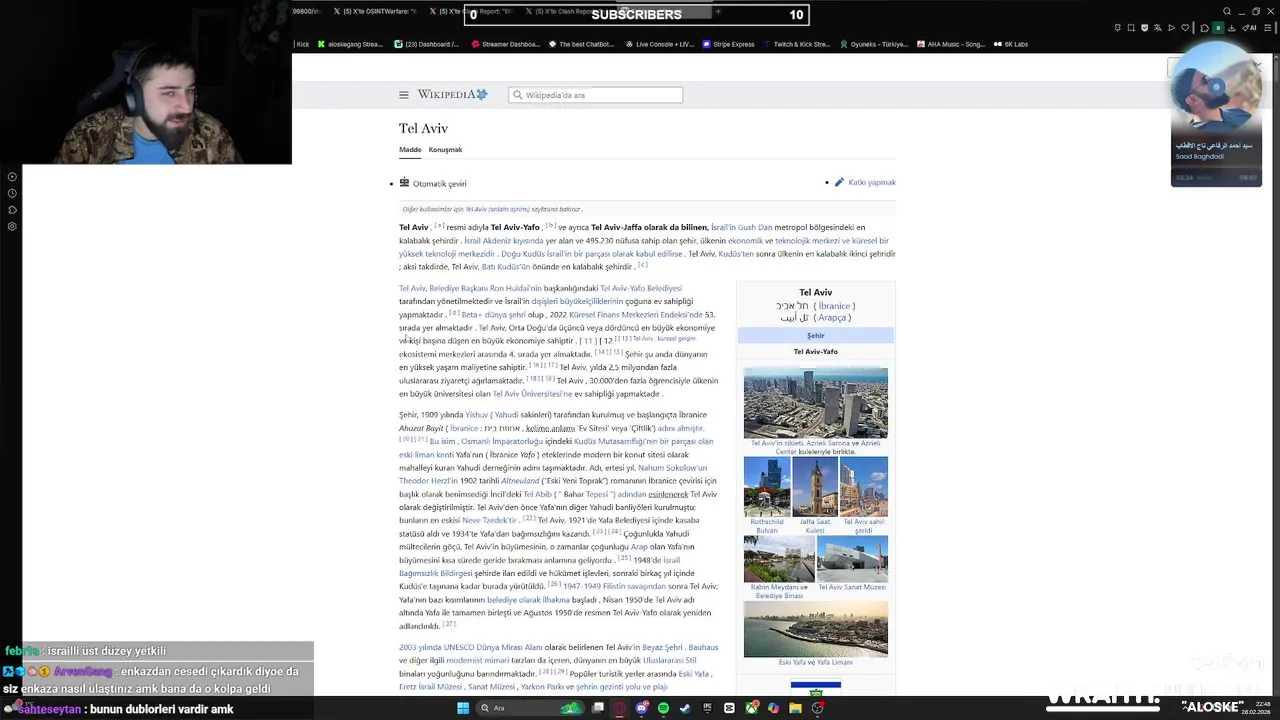Open the 6K Labs bookmark

[x=1011, y=44]
